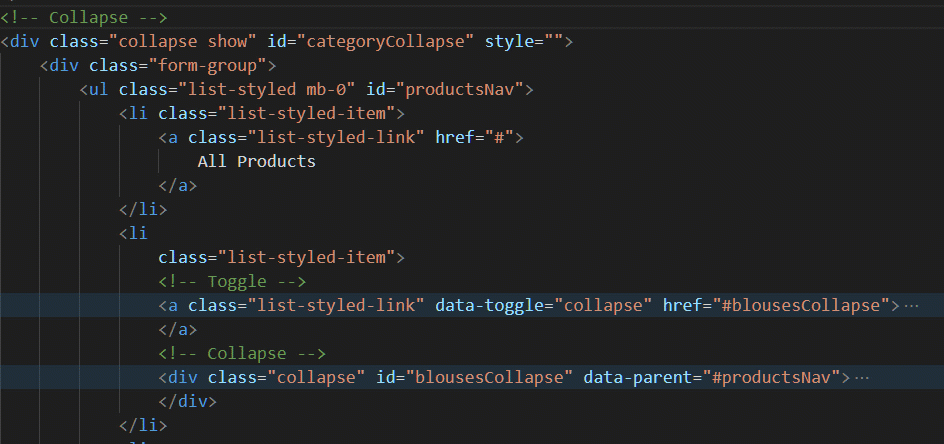
Task: Click the data-toggle attribute name
Action: coord(489,305)
